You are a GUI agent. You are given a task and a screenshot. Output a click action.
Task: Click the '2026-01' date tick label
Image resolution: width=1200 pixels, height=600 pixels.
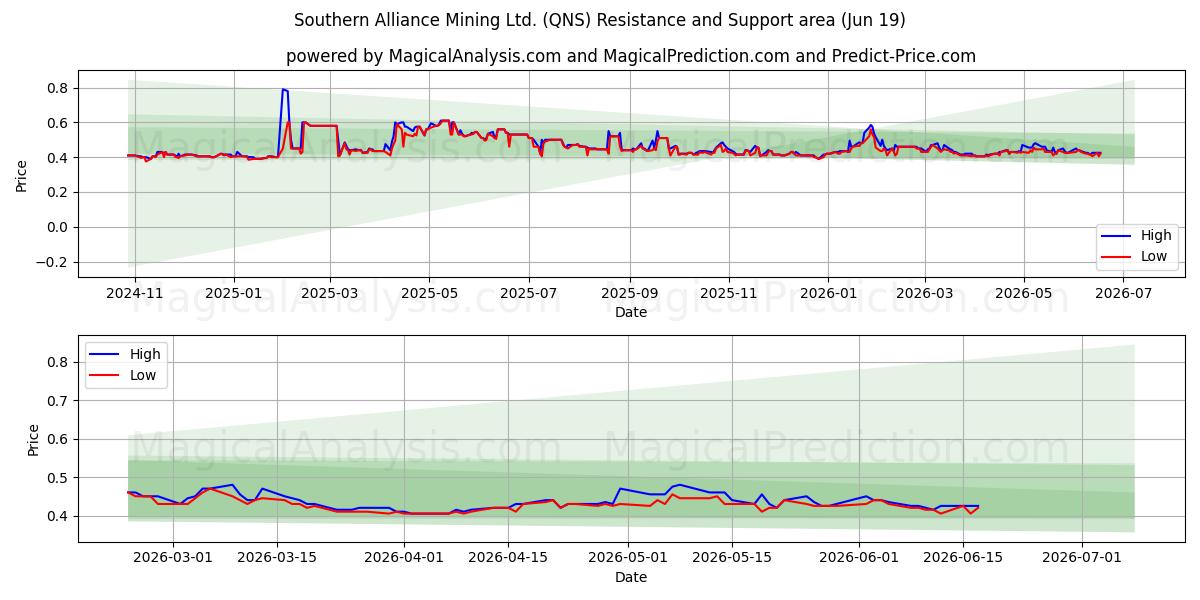coord(828,294)
